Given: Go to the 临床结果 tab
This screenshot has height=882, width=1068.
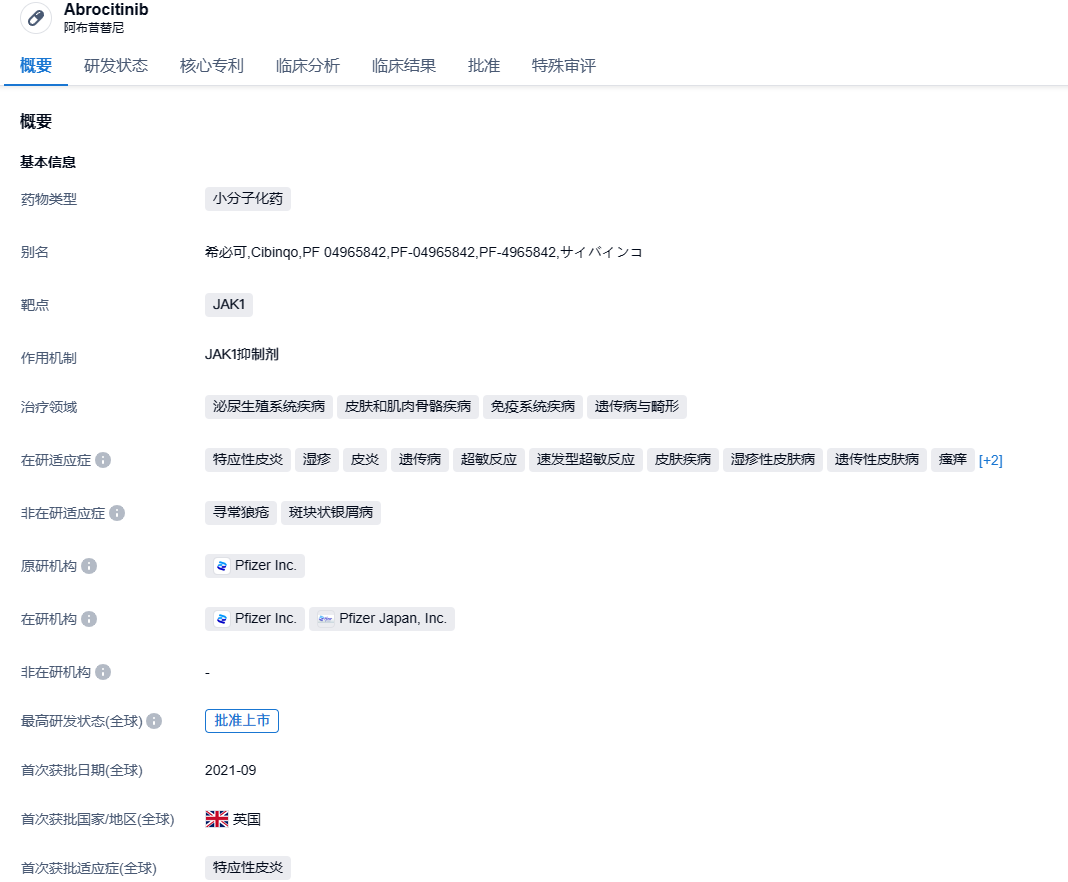Looking at the screenshot, I should coord(404,66).
